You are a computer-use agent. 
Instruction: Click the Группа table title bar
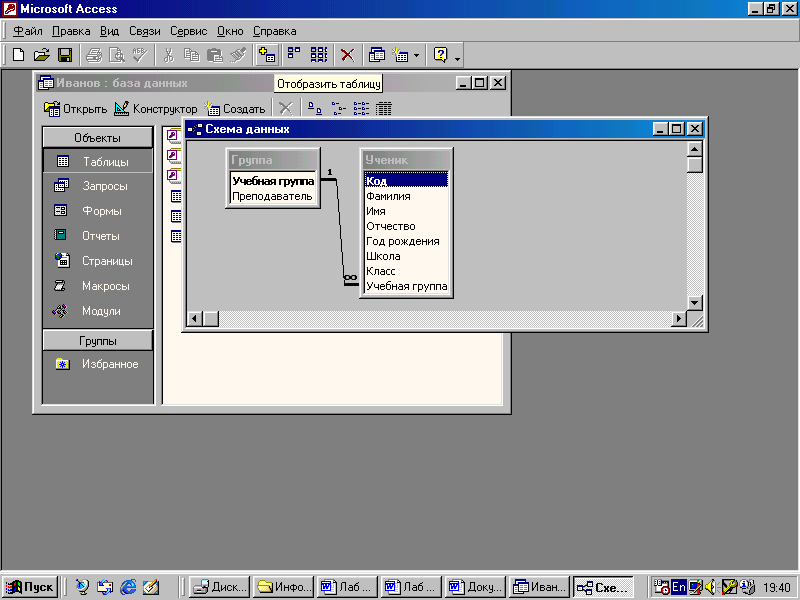click(273, 160)
